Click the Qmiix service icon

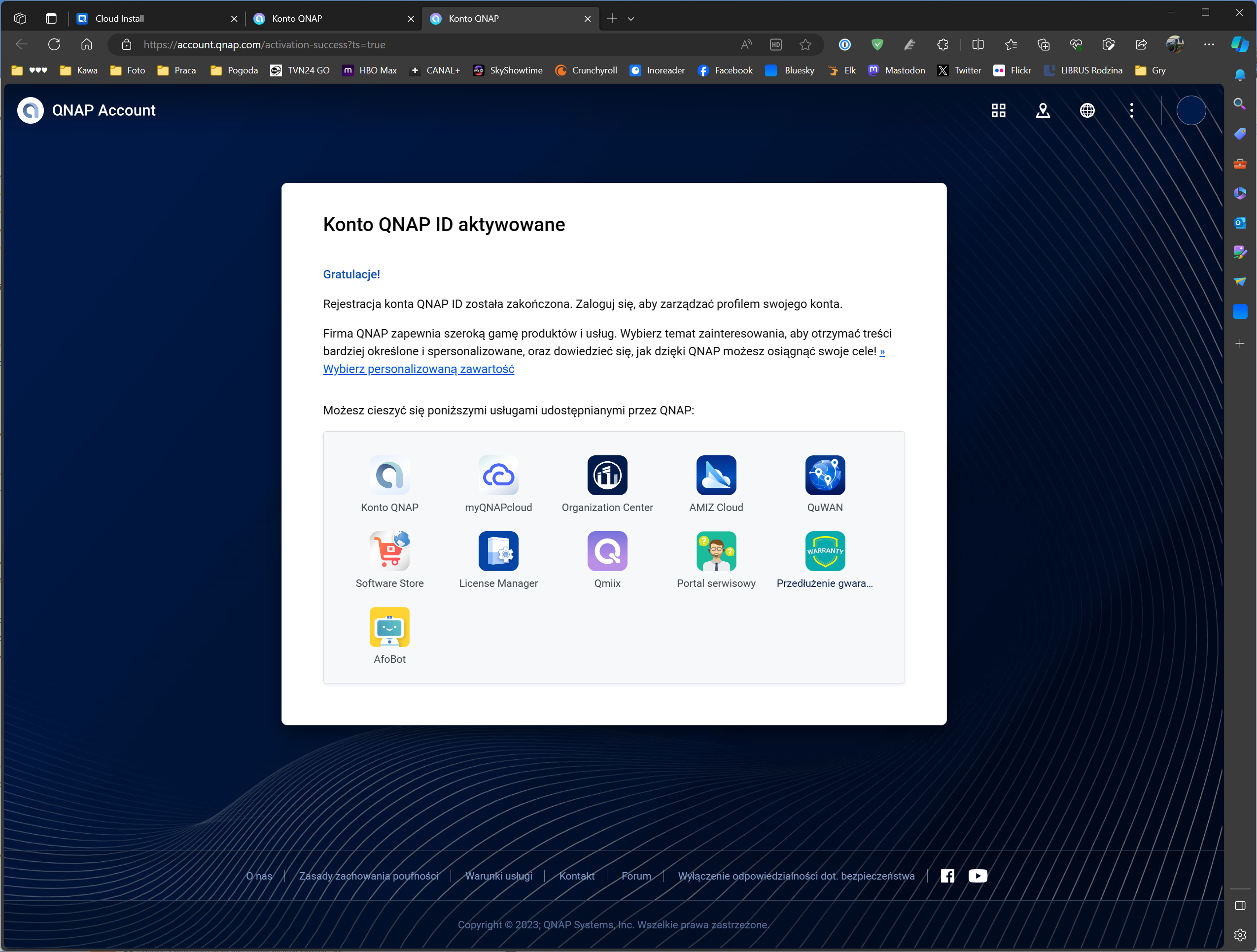(607, 550)
